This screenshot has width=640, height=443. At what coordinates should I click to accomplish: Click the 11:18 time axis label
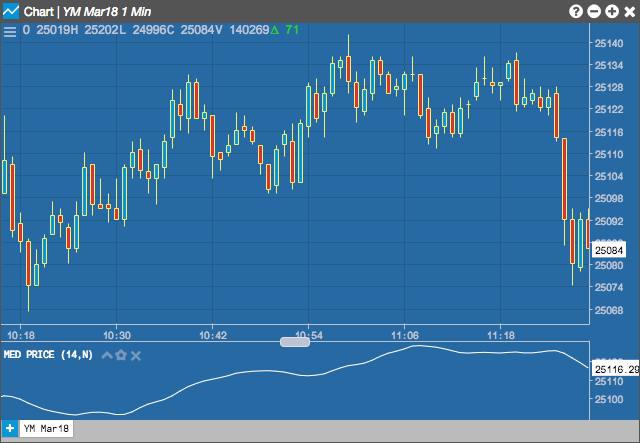click(x=501, y=336)
